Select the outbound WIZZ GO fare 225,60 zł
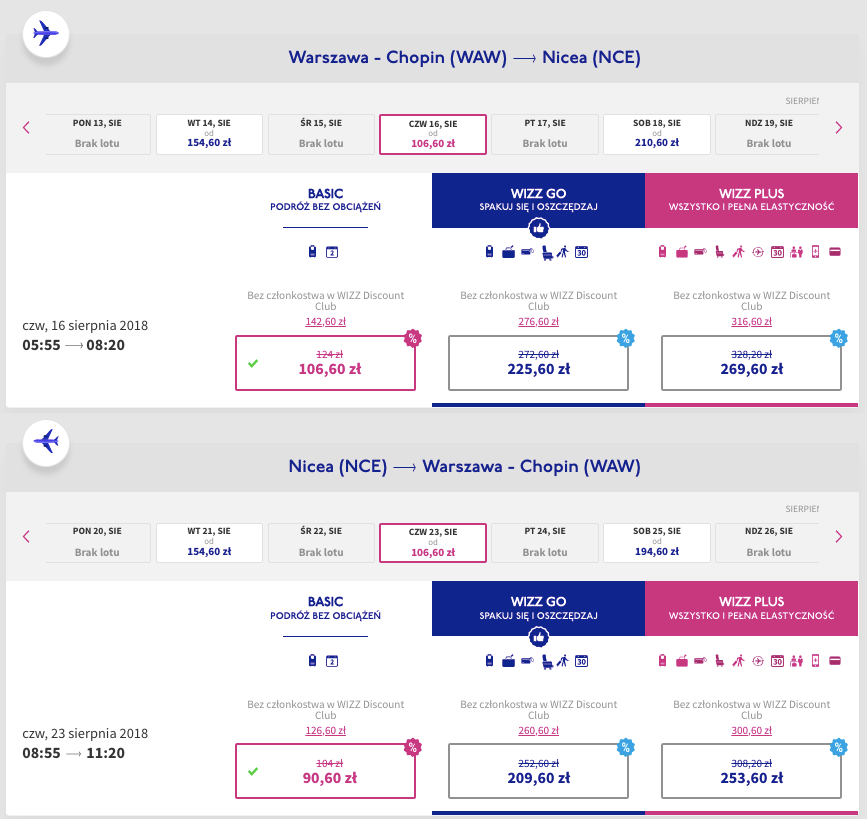The height and width of the screenshot is (821, 867). point(538,362)
